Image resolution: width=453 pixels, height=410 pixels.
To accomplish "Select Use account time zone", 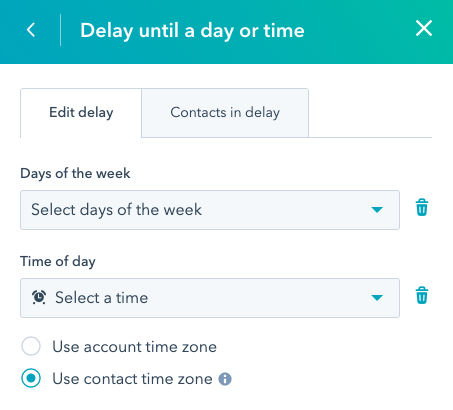I will (x=31, y=346).
